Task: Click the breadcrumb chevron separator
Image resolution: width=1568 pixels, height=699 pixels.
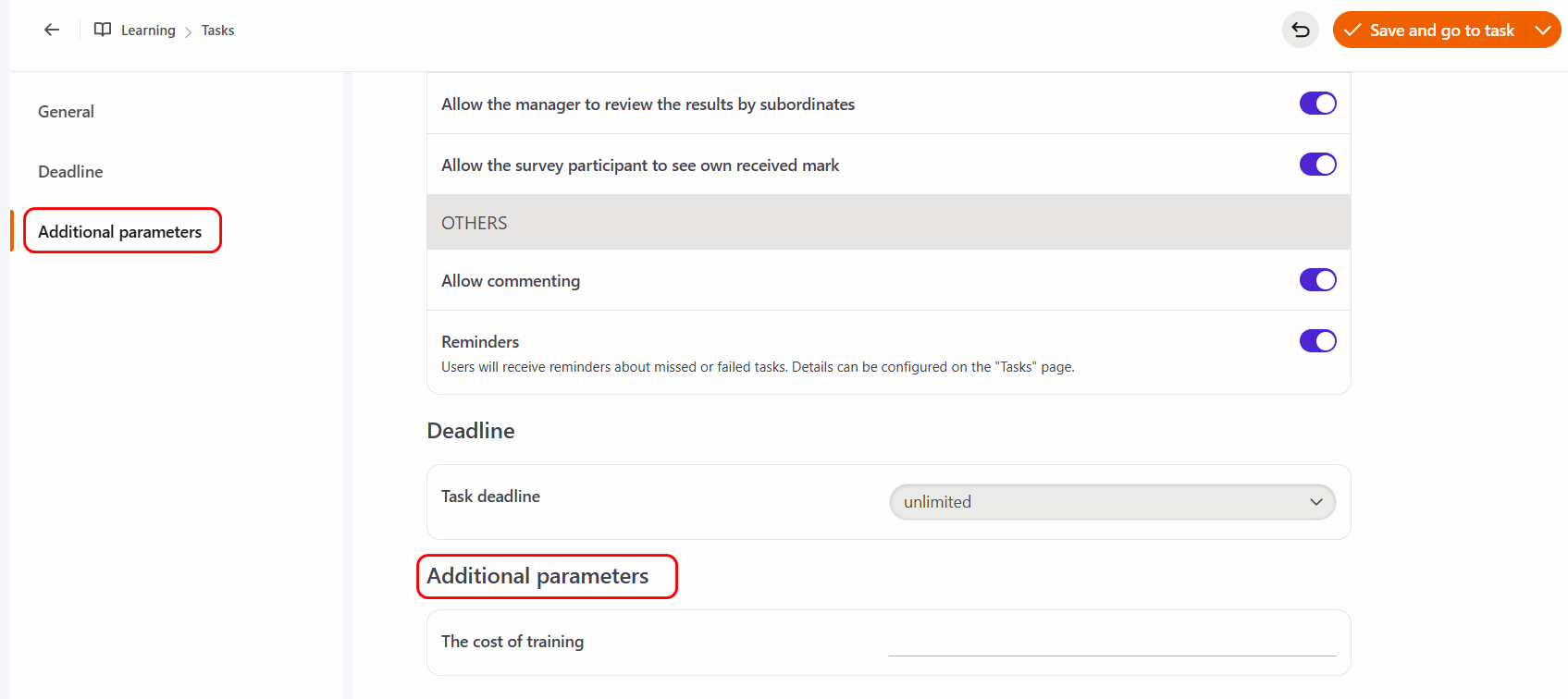Action: coord(189,31)
